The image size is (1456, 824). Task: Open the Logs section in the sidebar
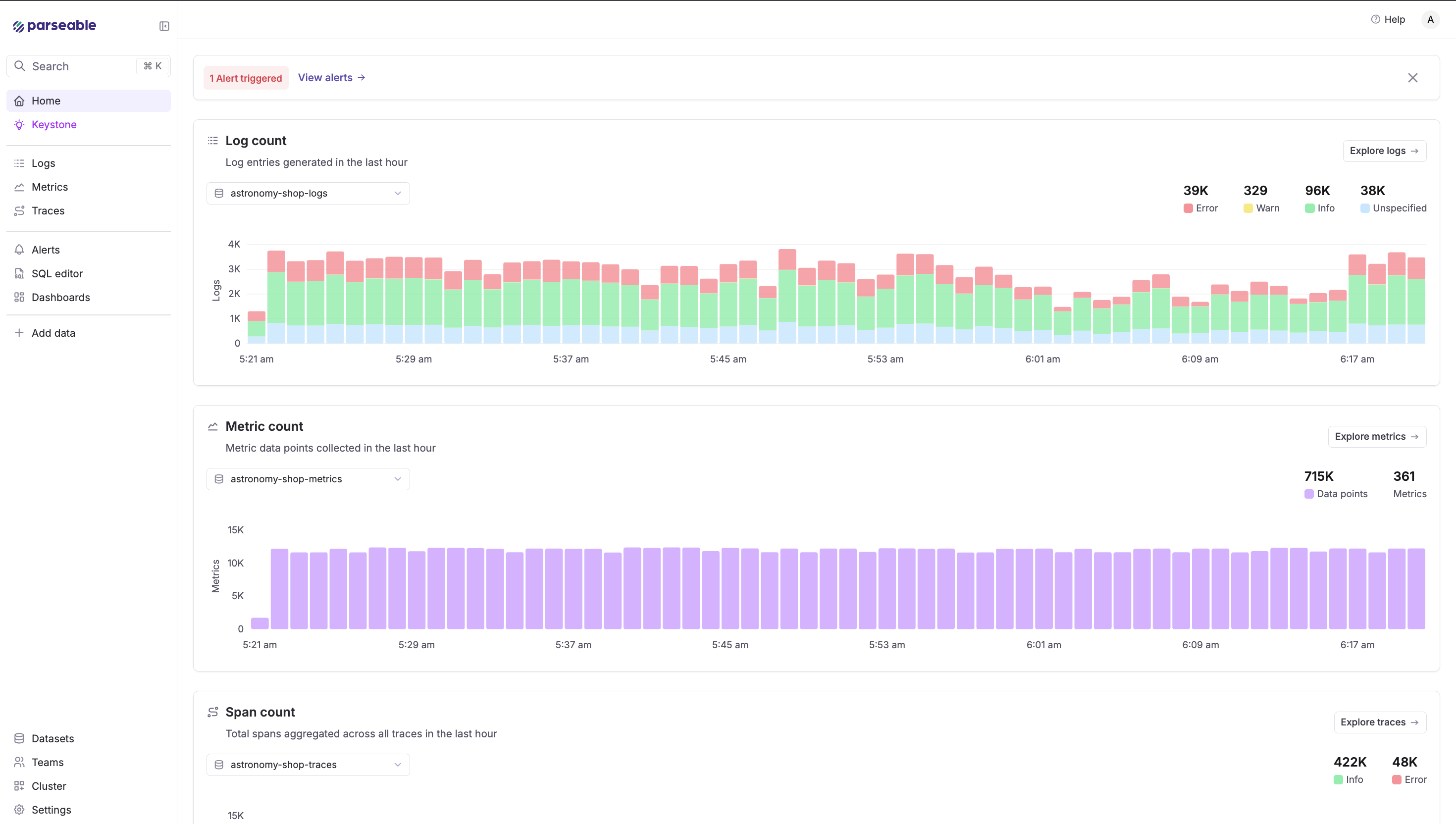[43, 163]
